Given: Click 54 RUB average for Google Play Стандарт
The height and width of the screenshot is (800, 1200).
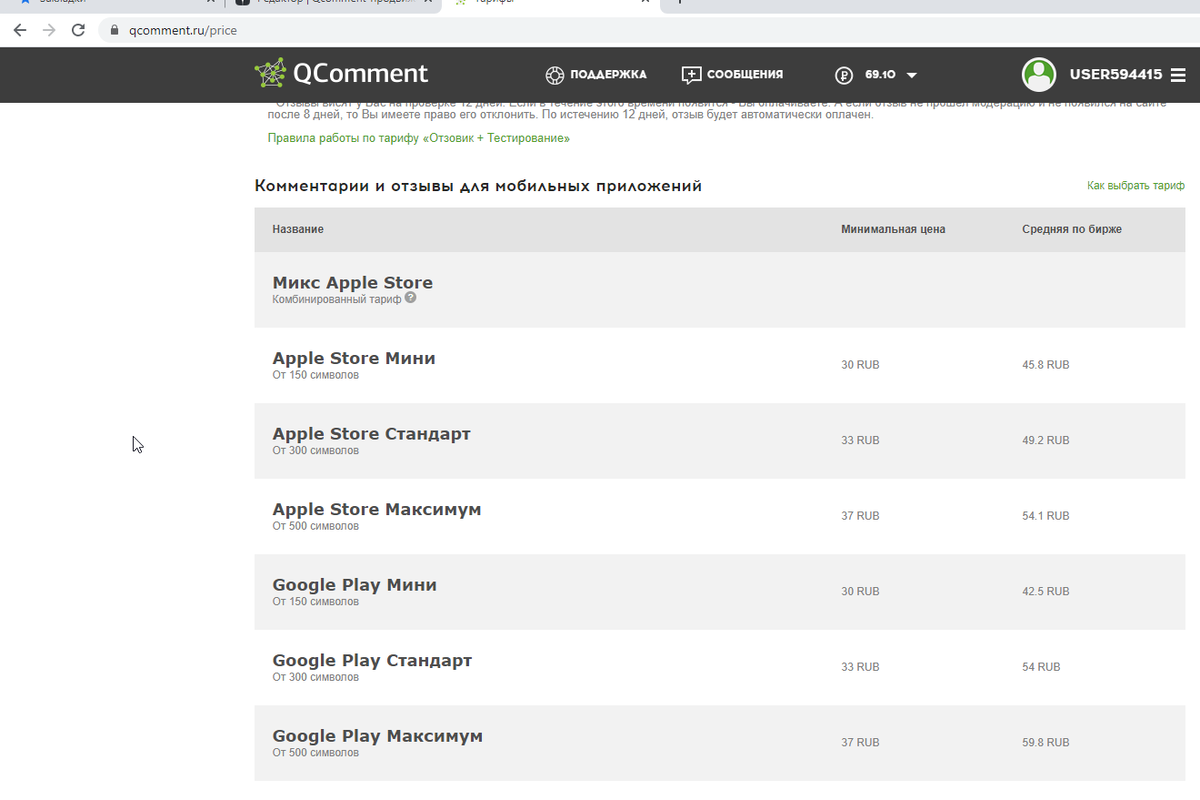Looking at the screenshot, I should pyautogui.click(x=1041, y=666).
